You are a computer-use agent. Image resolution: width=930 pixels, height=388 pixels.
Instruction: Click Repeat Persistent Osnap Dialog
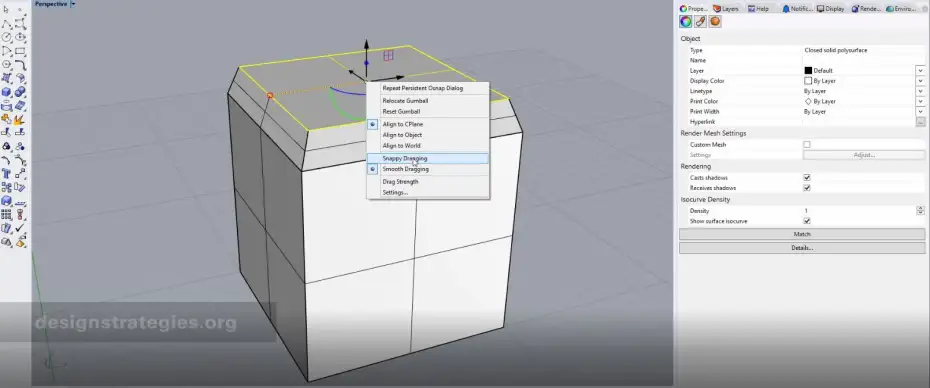(422, 88)
